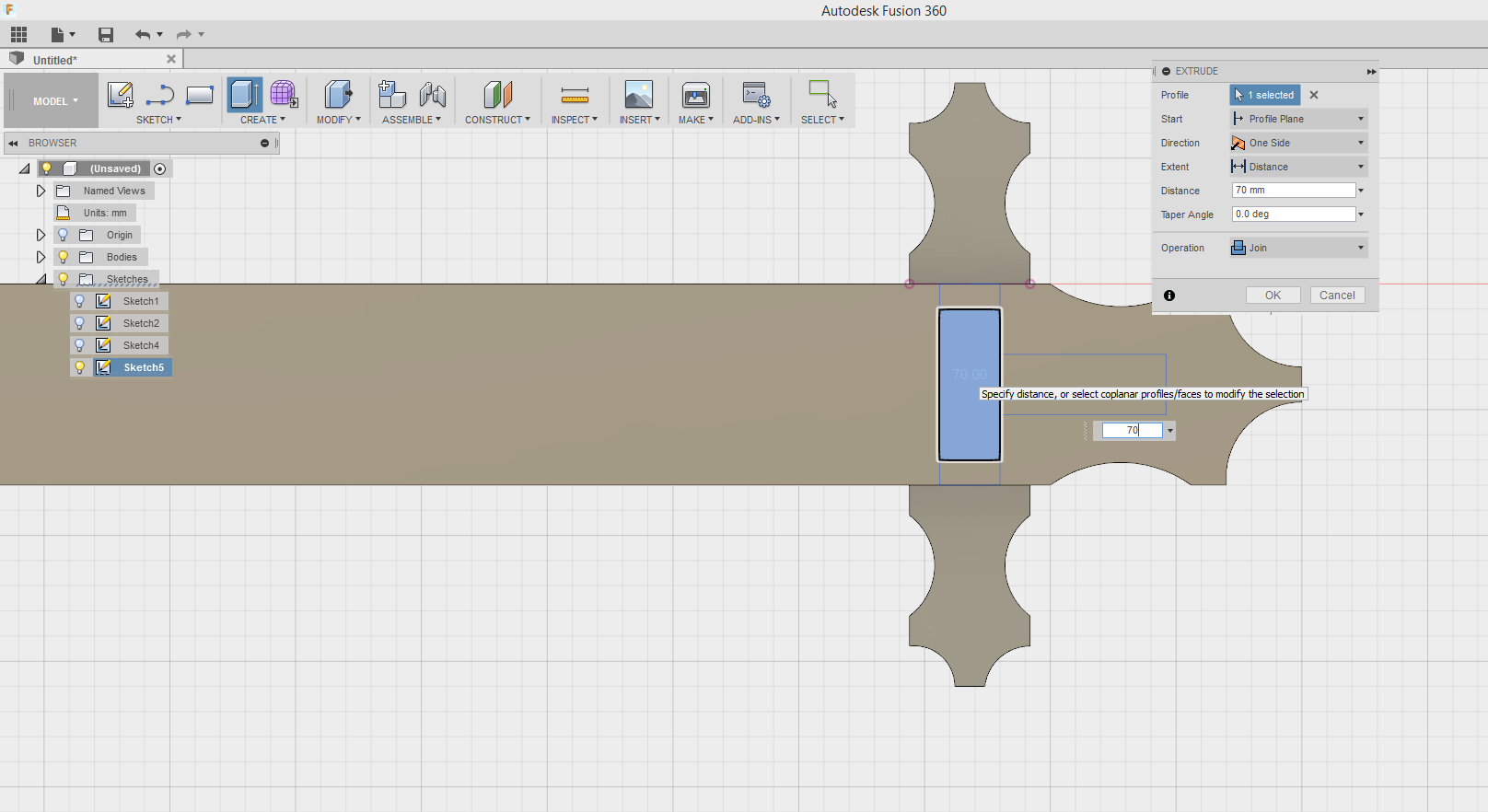Open the Taper Angle field dropdown arrow
The image size is (1488, 812).
tap(1361, 215)
